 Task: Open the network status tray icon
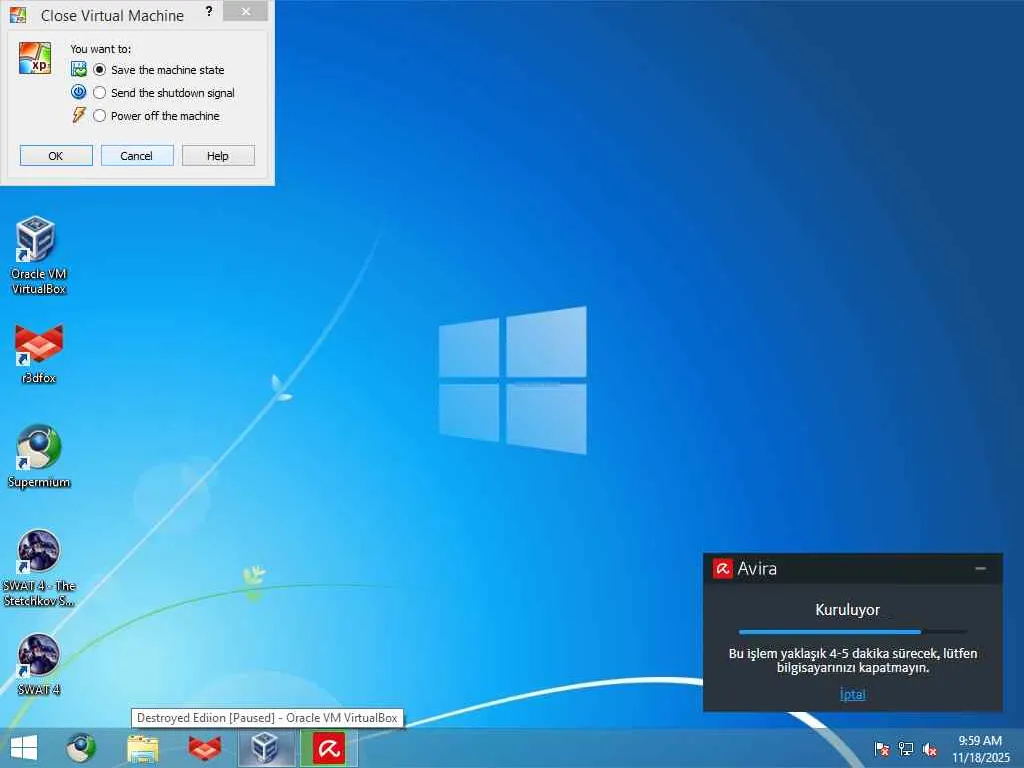click(x=906, y=749)
